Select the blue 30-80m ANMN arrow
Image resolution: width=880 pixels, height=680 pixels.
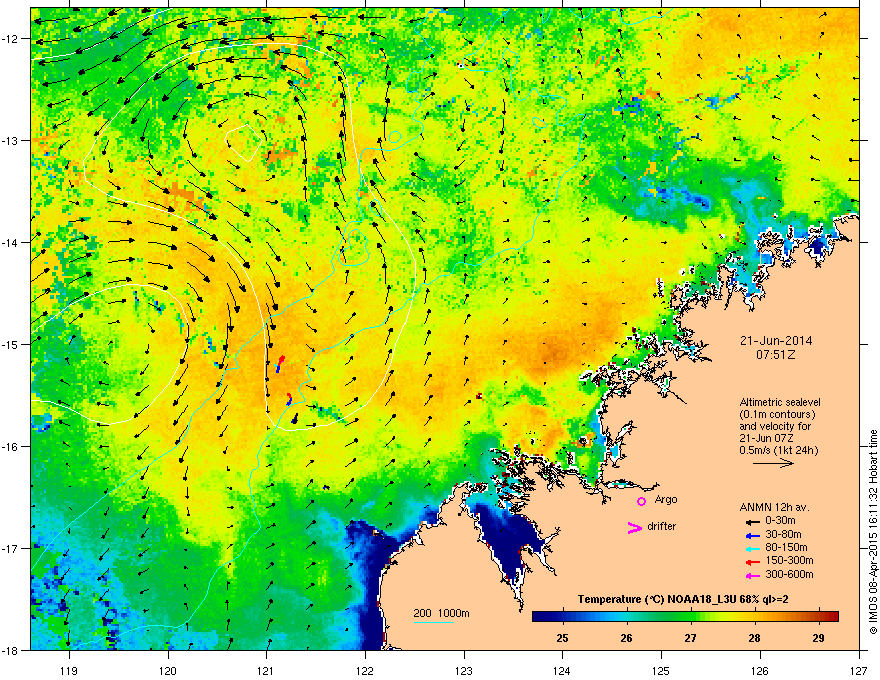click(x=753, y=535)
